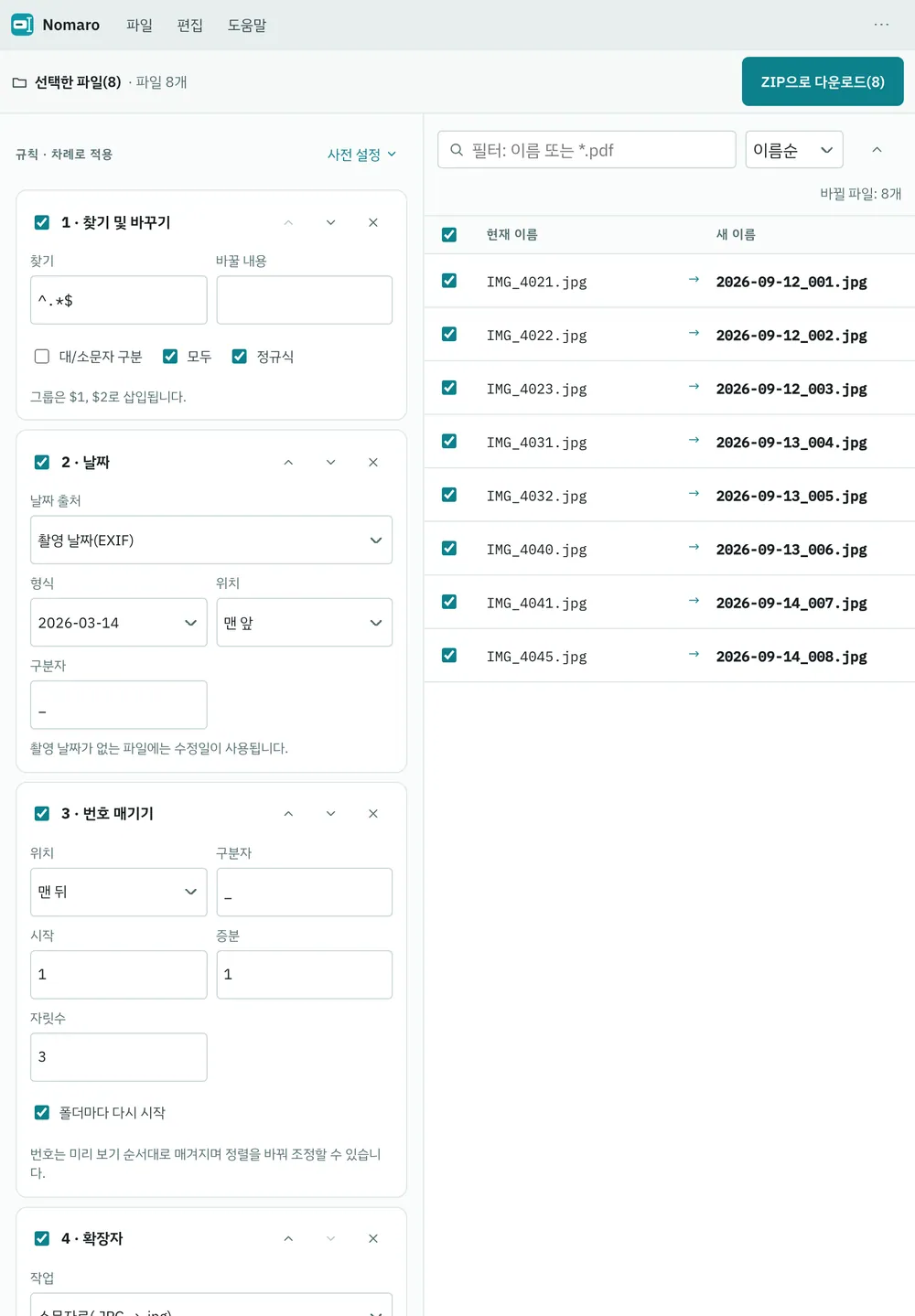Screen dimensions: 915x1316
Task: Disable rule 3 번호 매기기 checkbox
Action: [42, 813]
